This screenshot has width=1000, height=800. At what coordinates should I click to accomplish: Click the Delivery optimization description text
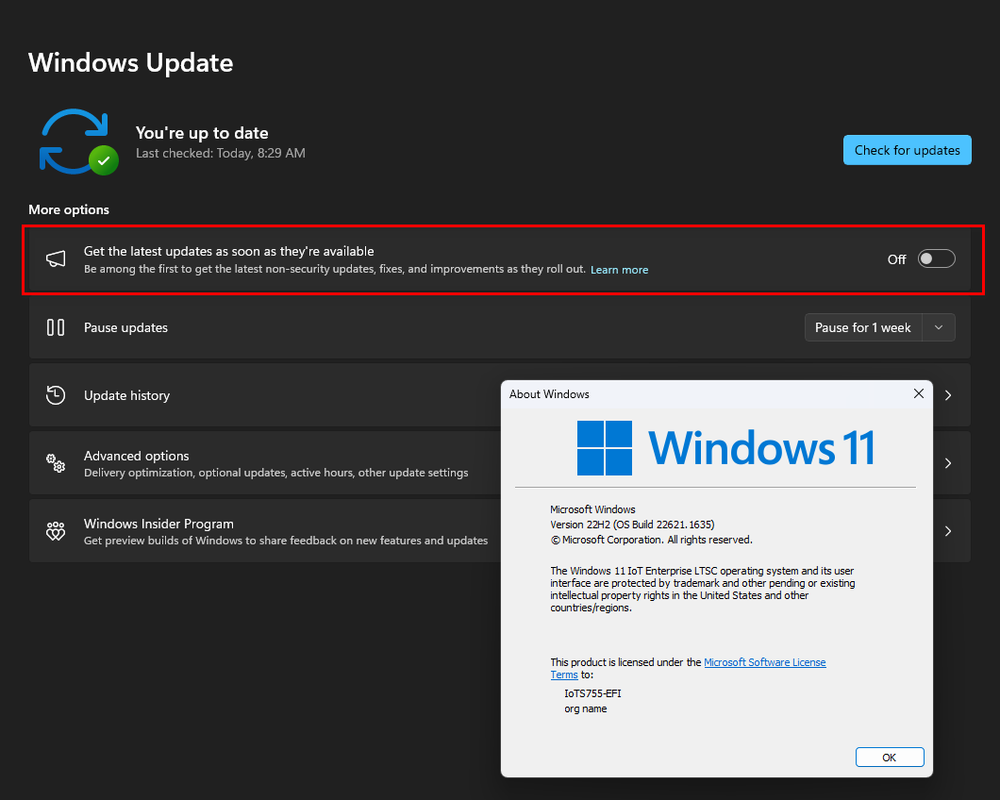pyautogui.click(x=276, y=473)
